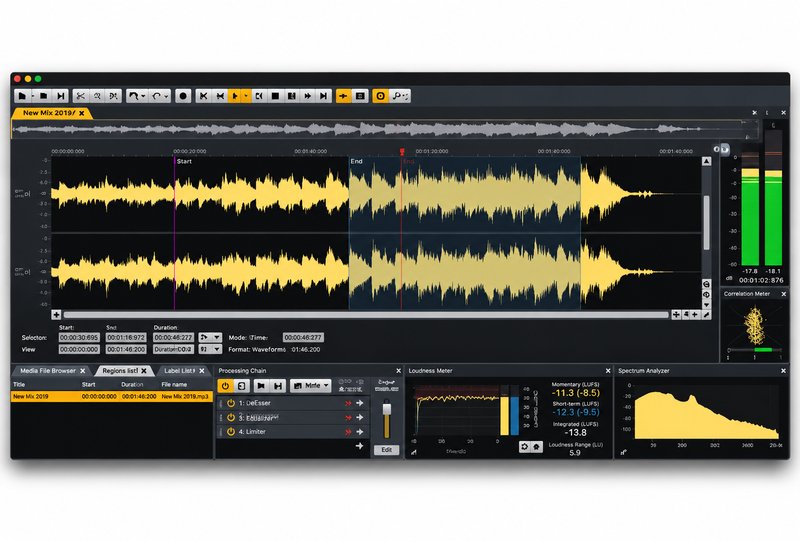
Task: Click the new file icon in toolbar
Action: tap(21, 95)
